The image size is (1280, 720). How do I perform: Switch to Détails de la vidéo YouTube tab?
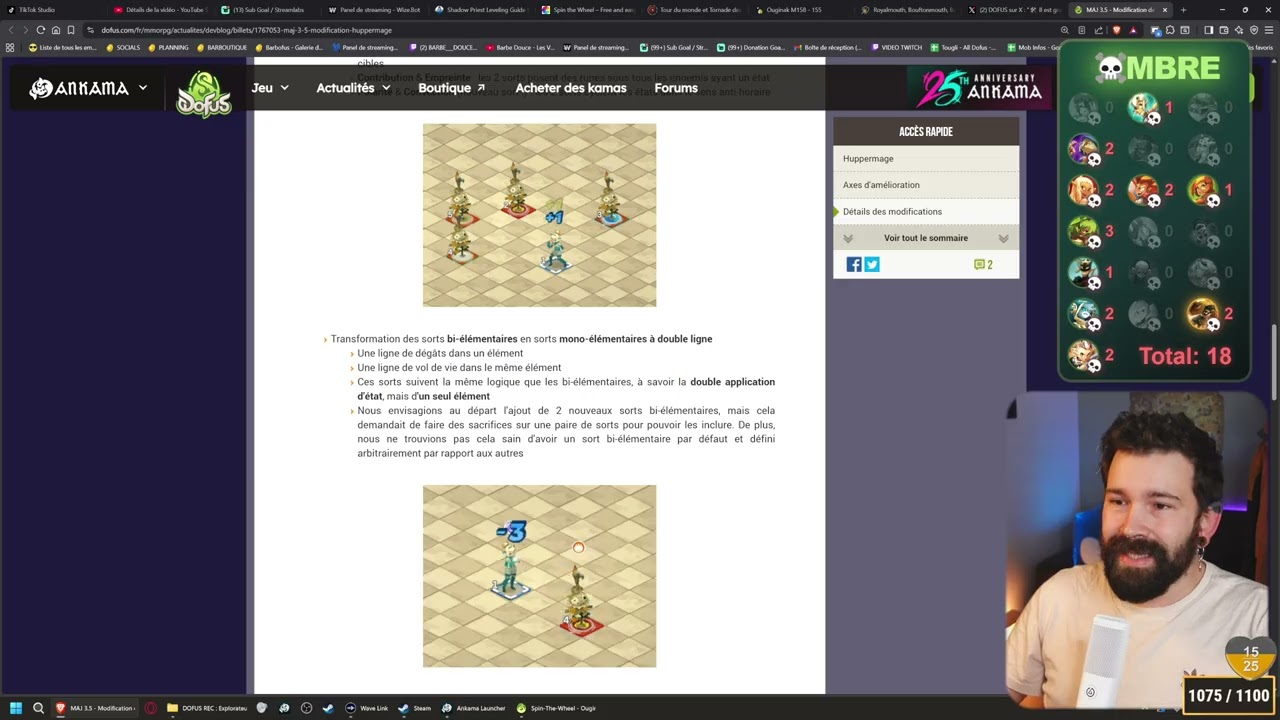[x=160, y=10]
